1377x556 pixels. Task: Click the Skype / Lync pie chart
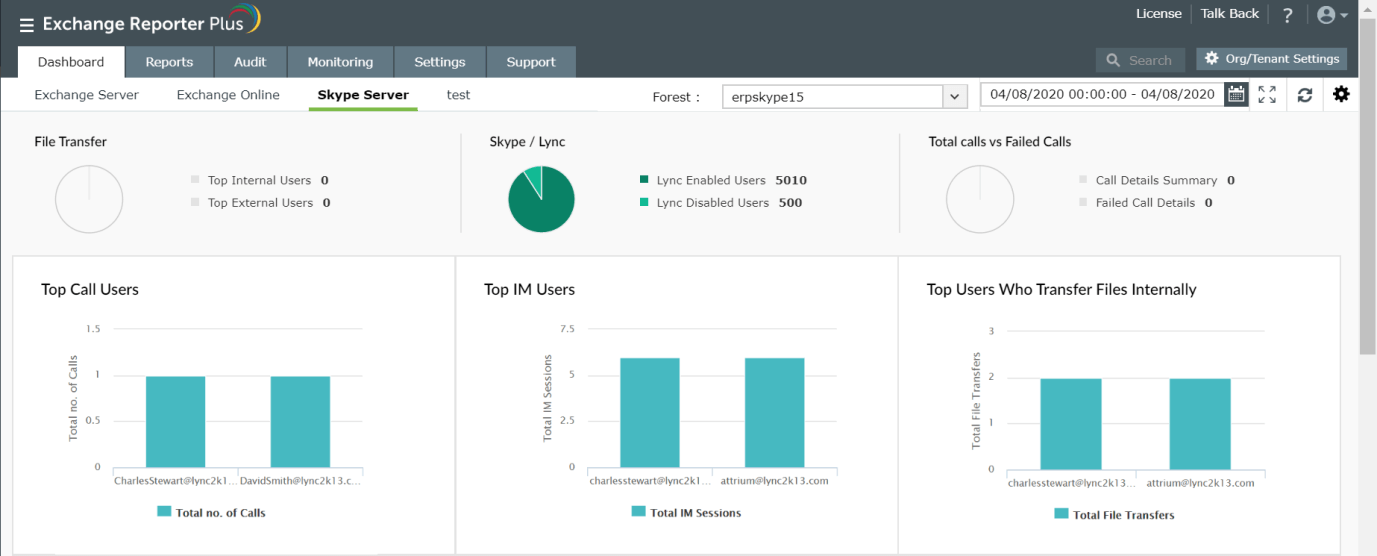coord(541,199)
